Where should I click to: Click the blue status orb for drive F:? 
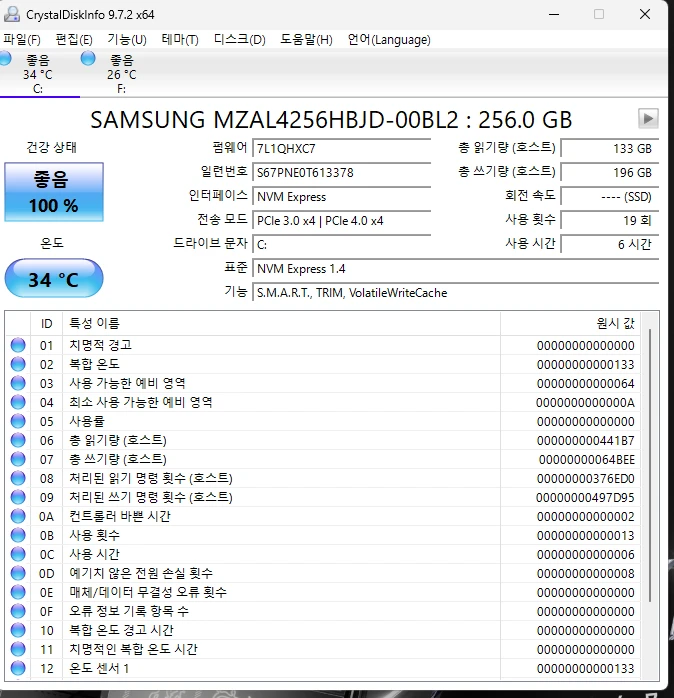click(88, 58)
